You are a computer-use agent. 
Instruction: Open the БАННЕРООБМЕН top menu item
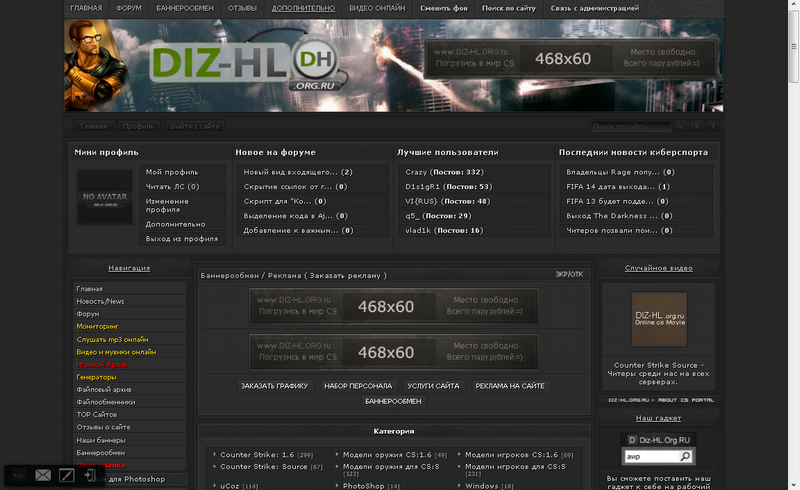click(185, 8)
